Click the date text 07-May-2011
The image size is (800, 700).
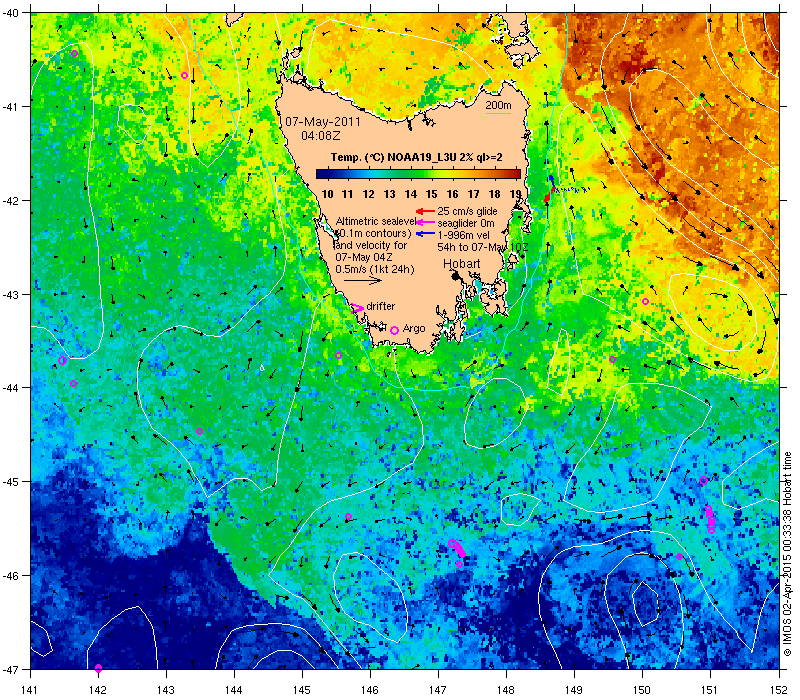[x=322, y=122]
